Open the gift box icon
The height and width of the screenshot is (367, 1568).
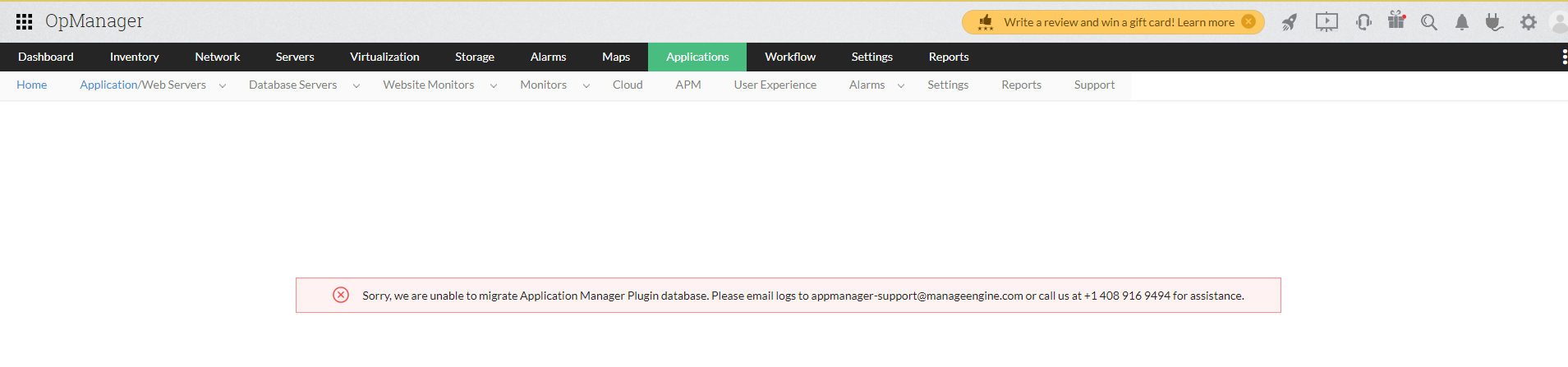[x=1396, y=21]
